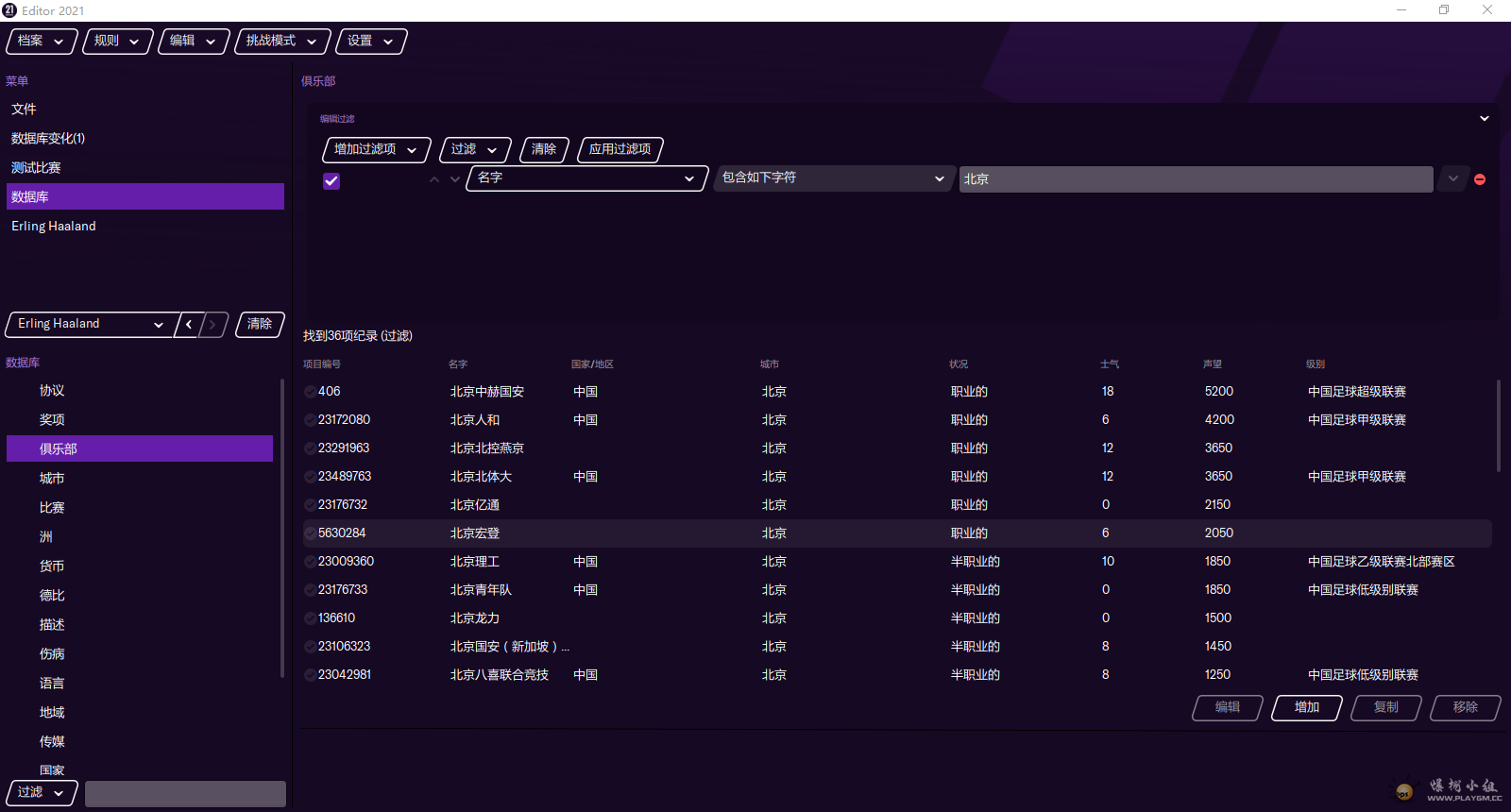1511x812 pixels.
Task: Click the row icon next to 23172080
Action: (x=310, y=420)
